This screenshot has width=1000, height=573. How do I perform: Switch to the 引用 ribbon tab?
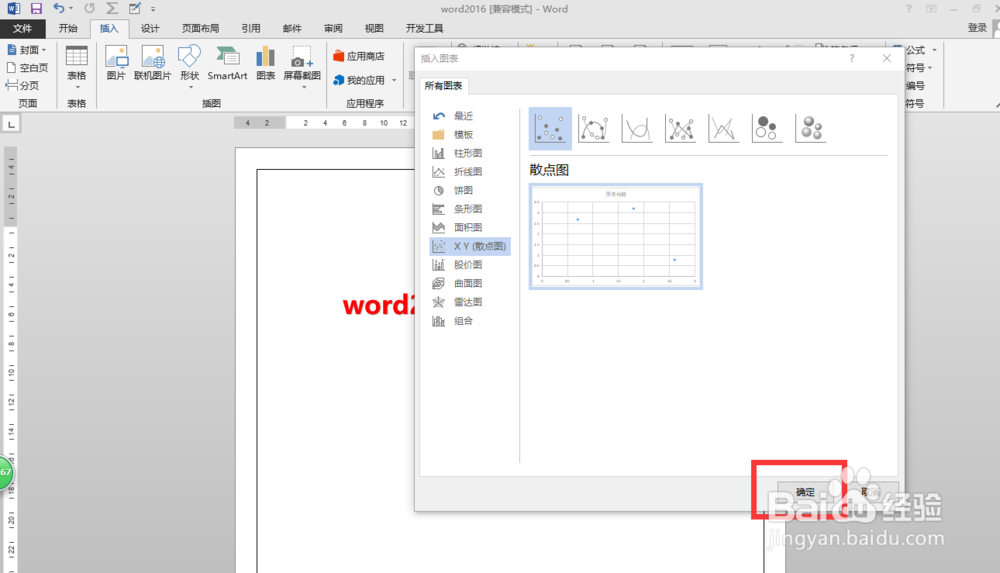(x=251, y=29)
